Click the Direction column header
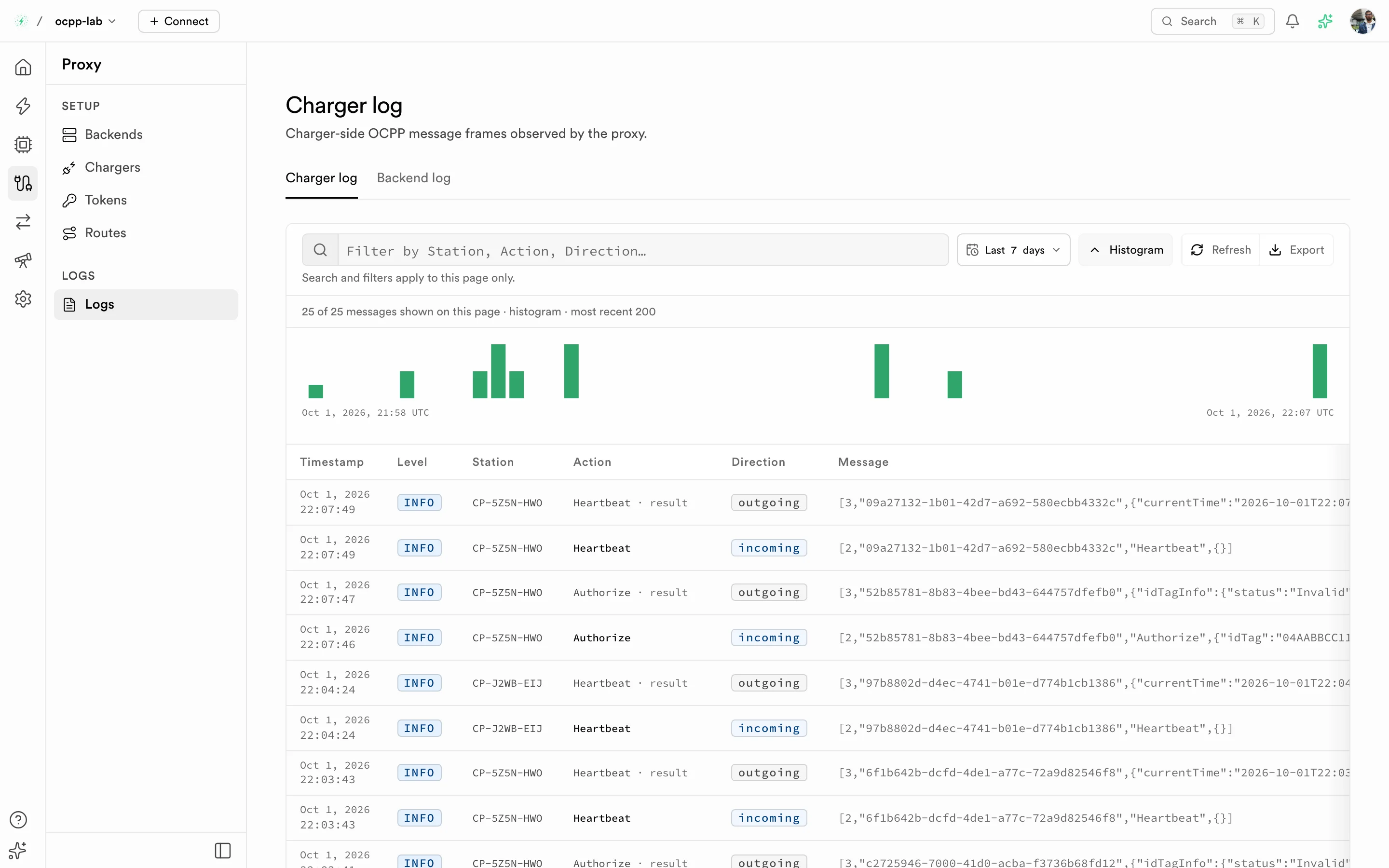Screen dimensions: 1389x868 click(758, 461)
